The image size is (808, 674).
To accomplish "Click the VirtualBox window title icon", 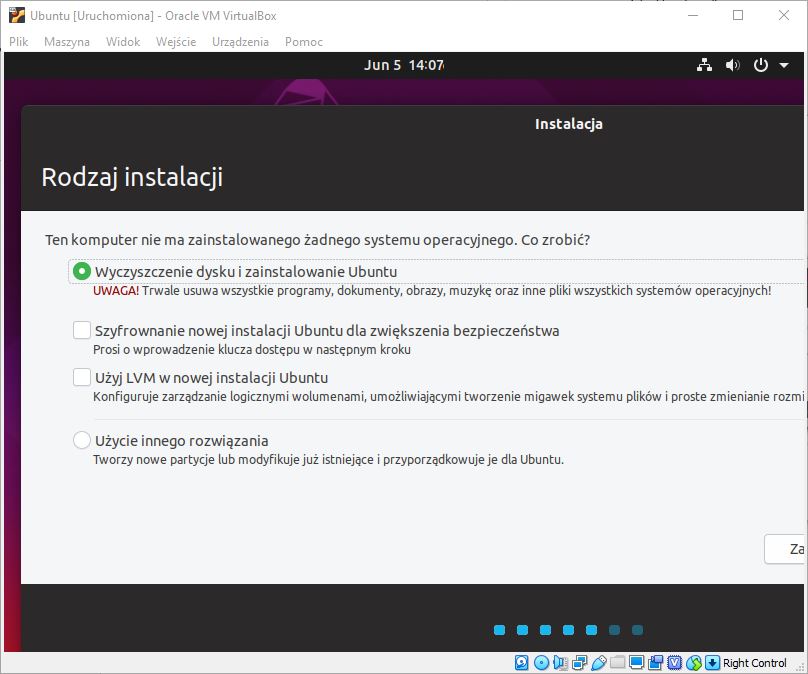I will (17, 15).
